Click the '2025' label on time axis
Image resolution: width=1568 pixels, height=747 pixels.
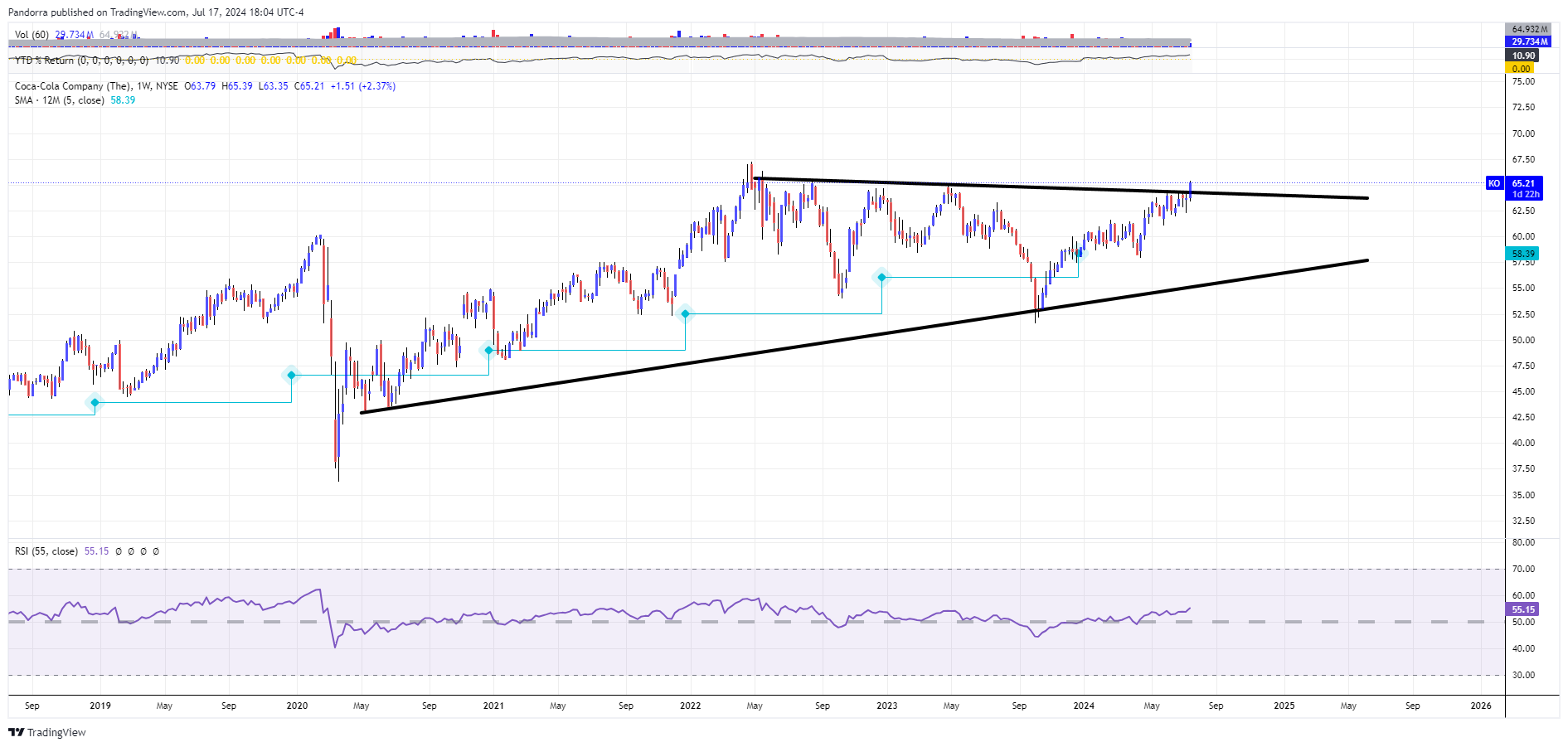(x=1284, y=706)
